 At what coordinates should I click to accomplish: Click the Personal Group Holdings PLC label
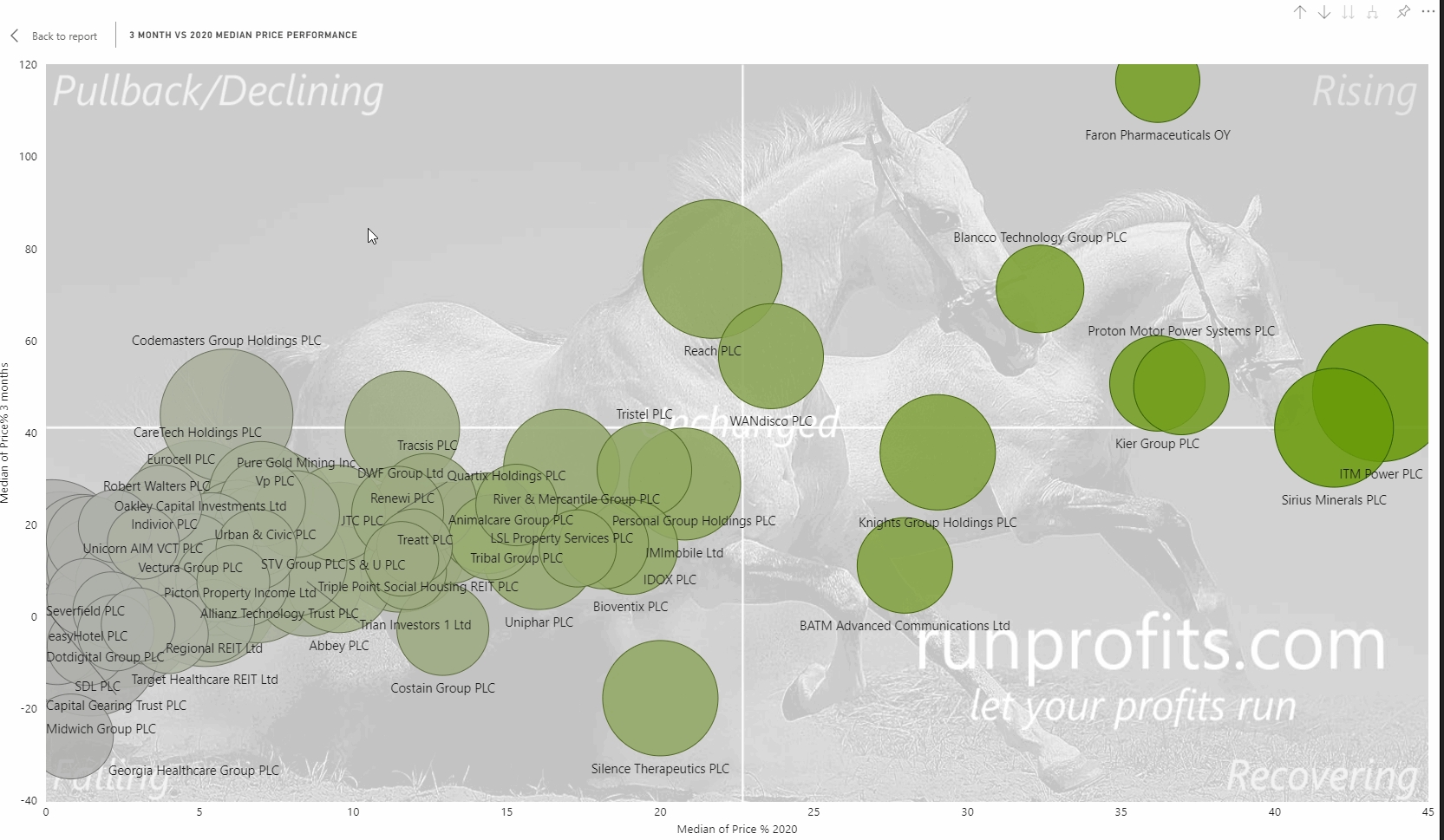[694, 521]
